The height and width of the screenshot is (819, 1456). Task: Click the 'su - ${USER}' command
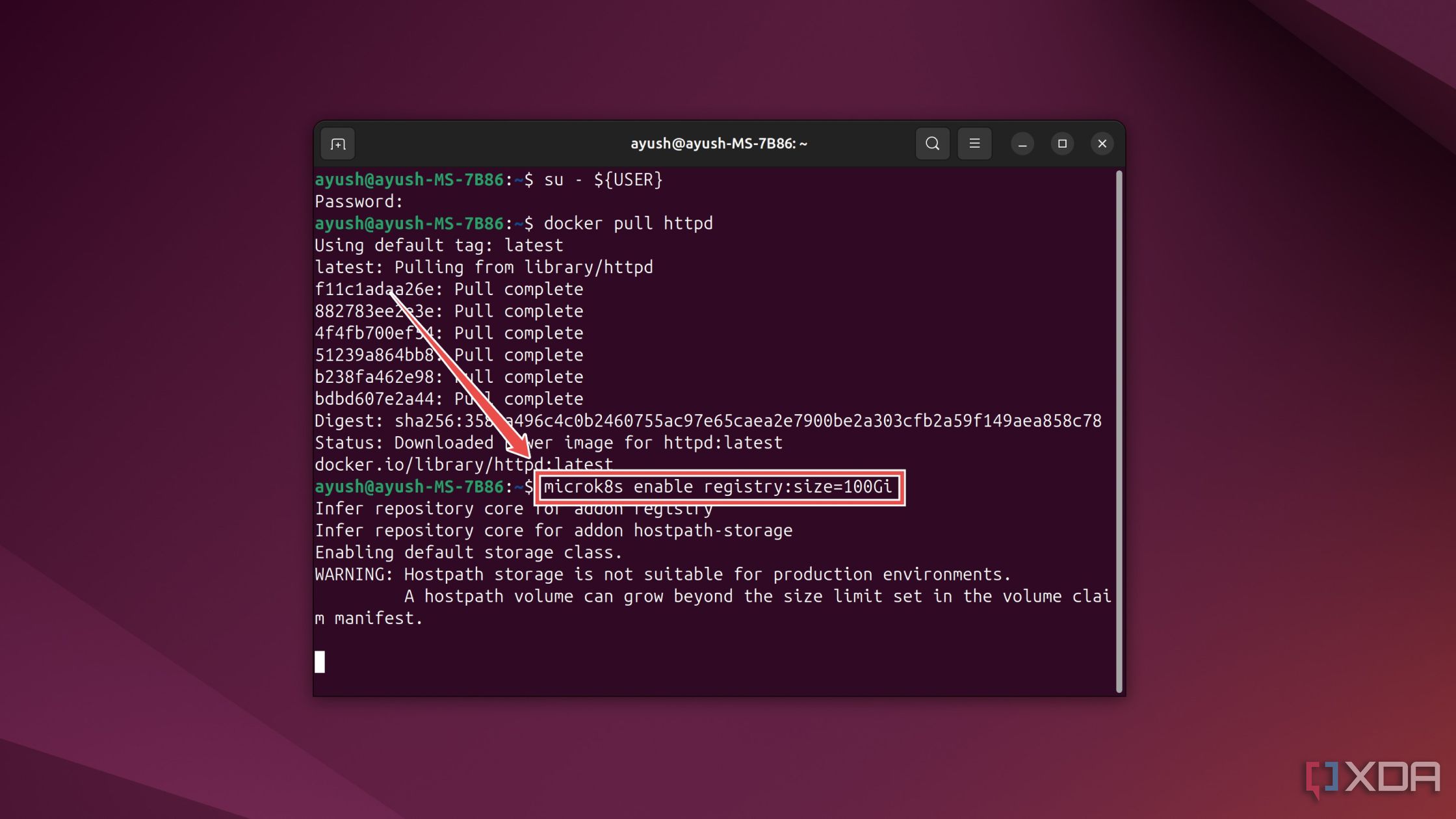[603, 179]
